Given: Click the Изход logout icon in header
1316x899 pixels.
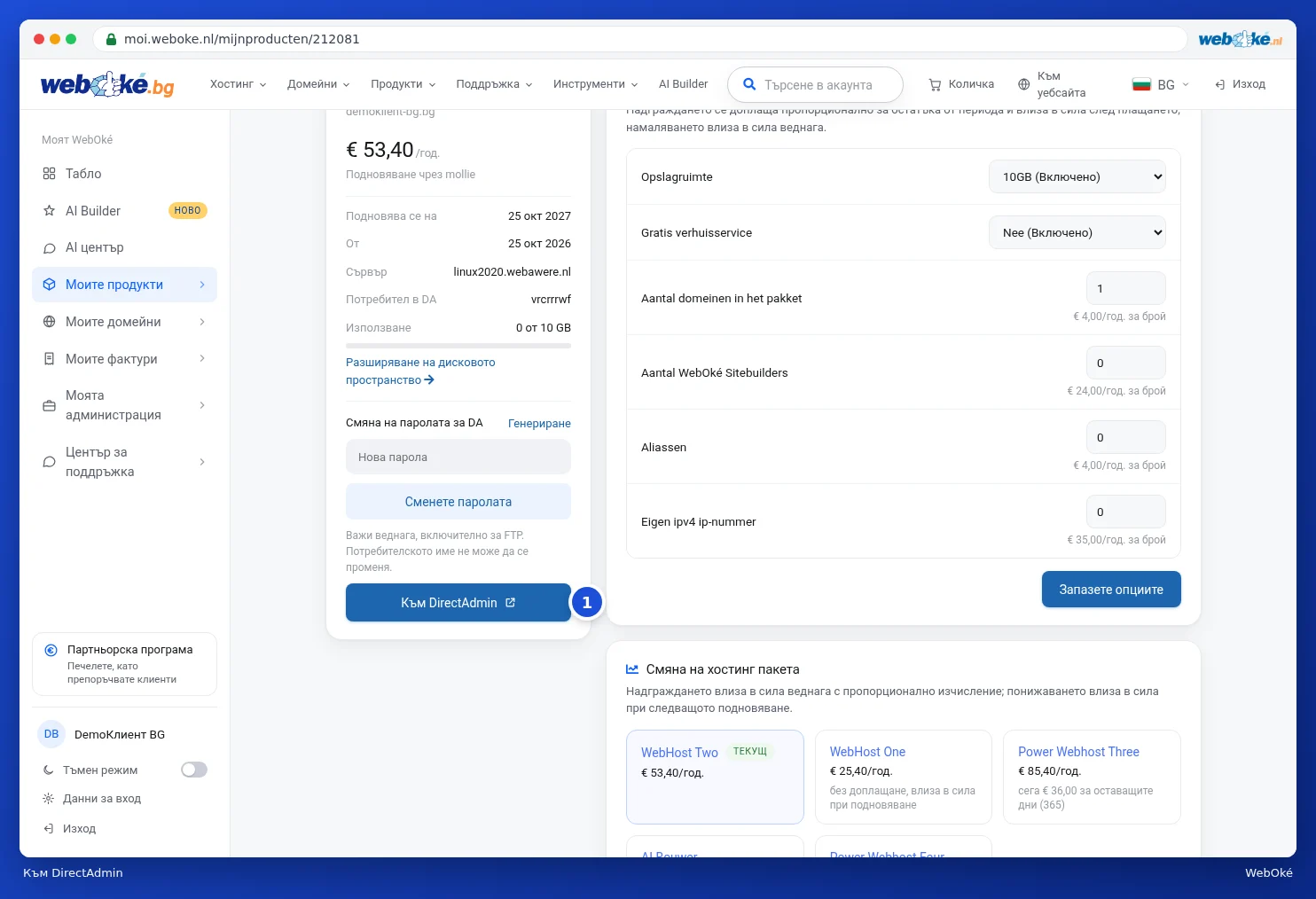Looking at the screenshot, I should 1219,84.
